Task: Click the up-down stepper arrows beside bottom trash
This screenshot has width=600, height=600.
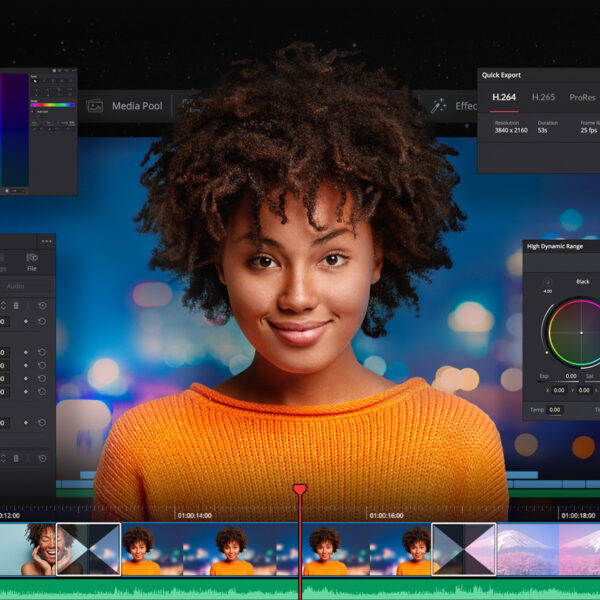Action: pyautogui.click(x=3, y=458)
